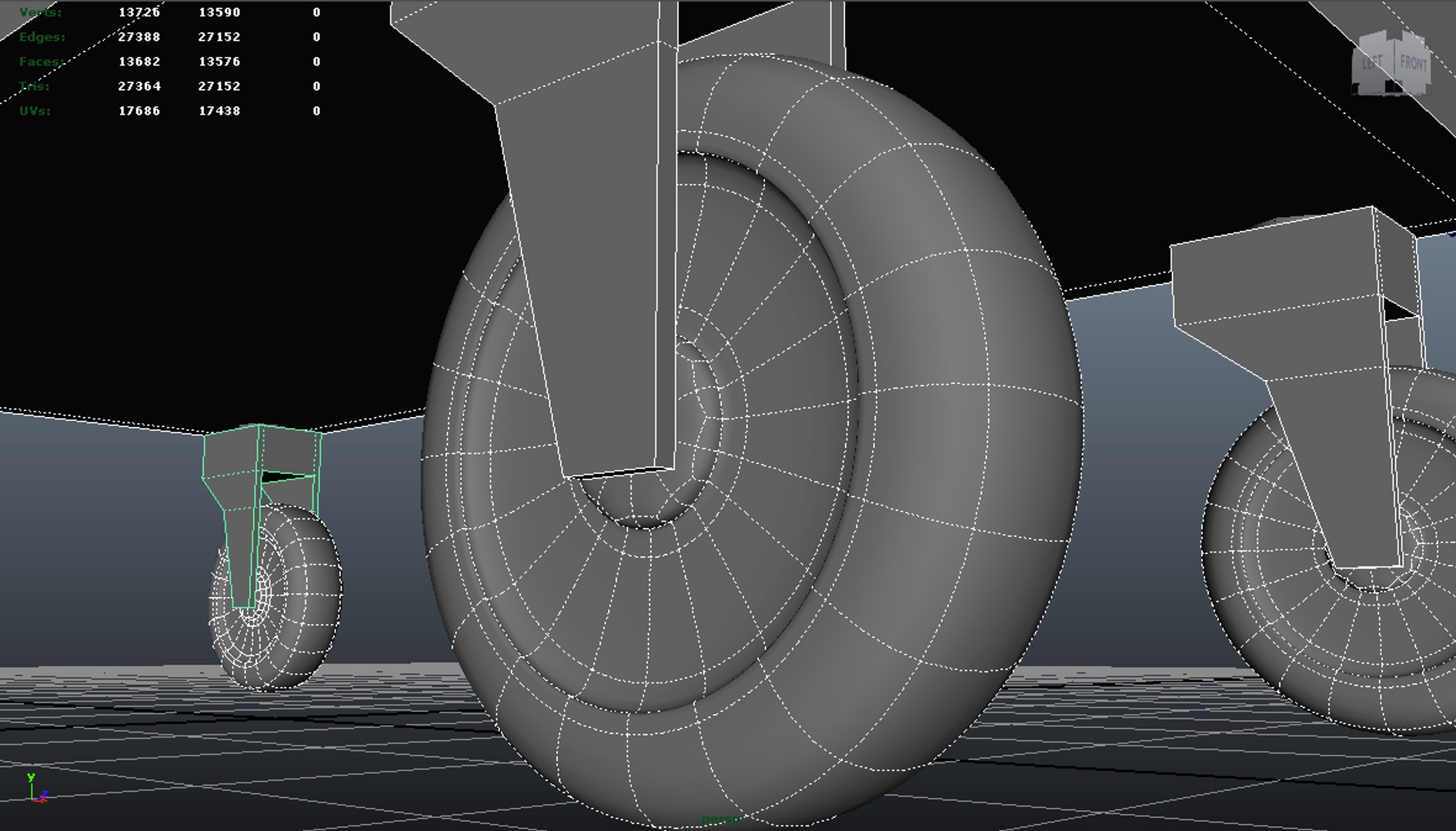The image size is (1456, 831).
Task: Click the Verts label in the poly count HUD
Action: 40,12
